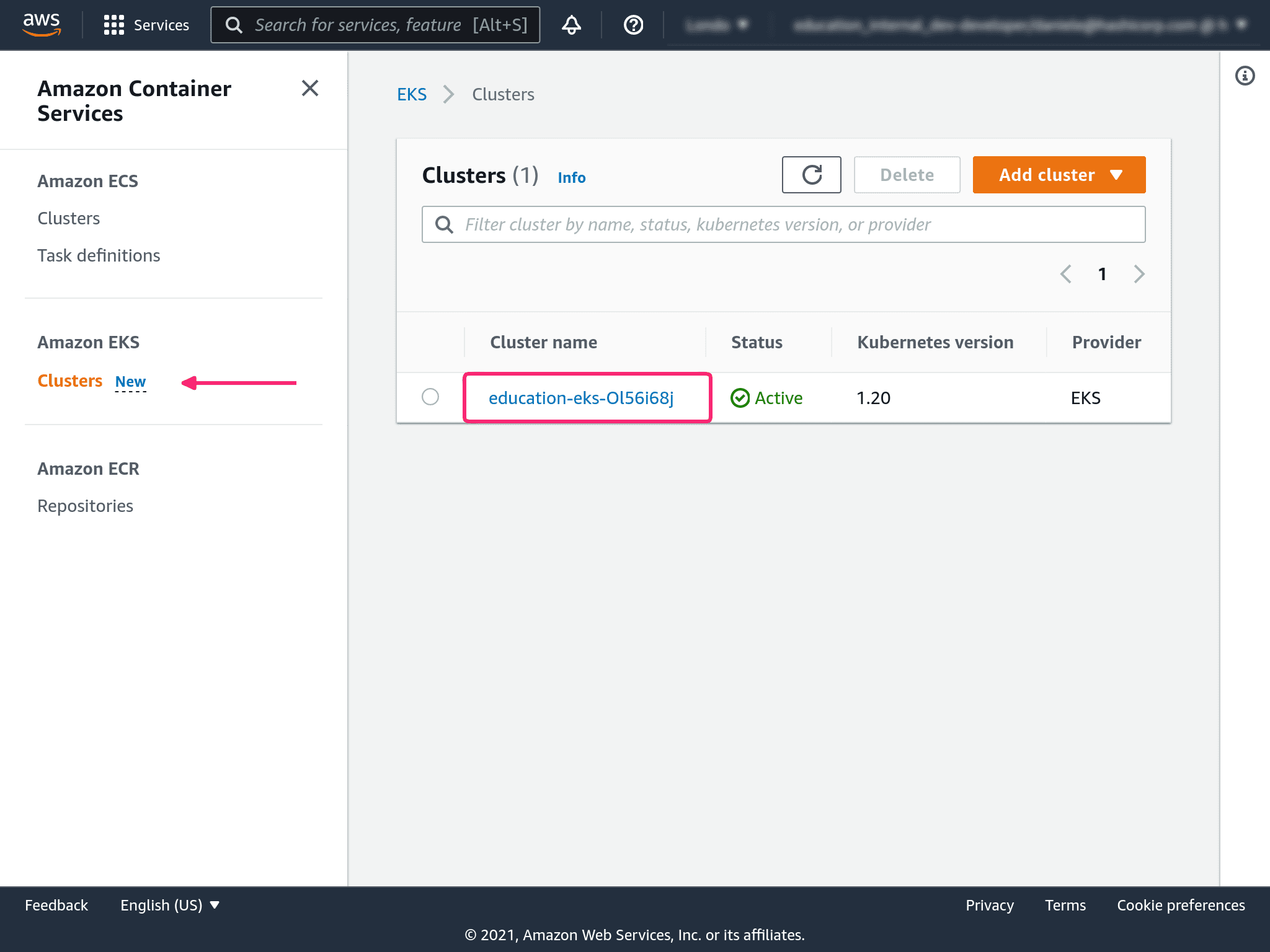Click the EKS provider cell

point(1085,398)
